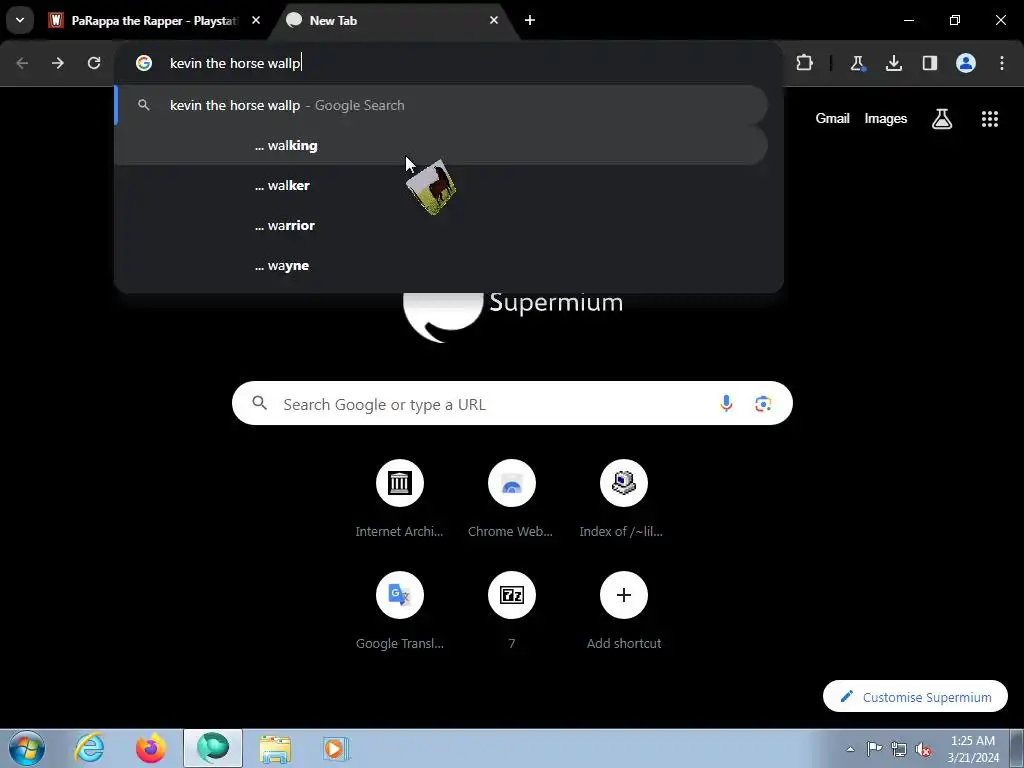Choose 'kevin the horse wallp - Google Search' suggestion
Viewport: 1024px width, 768px height.
[x=441, y=105]
